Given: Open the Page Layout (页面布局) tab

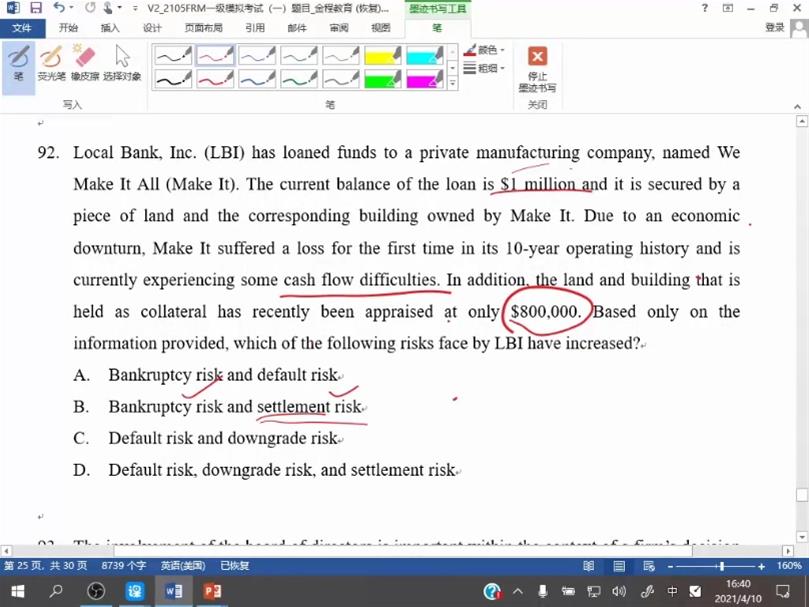Looking at the screenshot, I should pos(203,28).
